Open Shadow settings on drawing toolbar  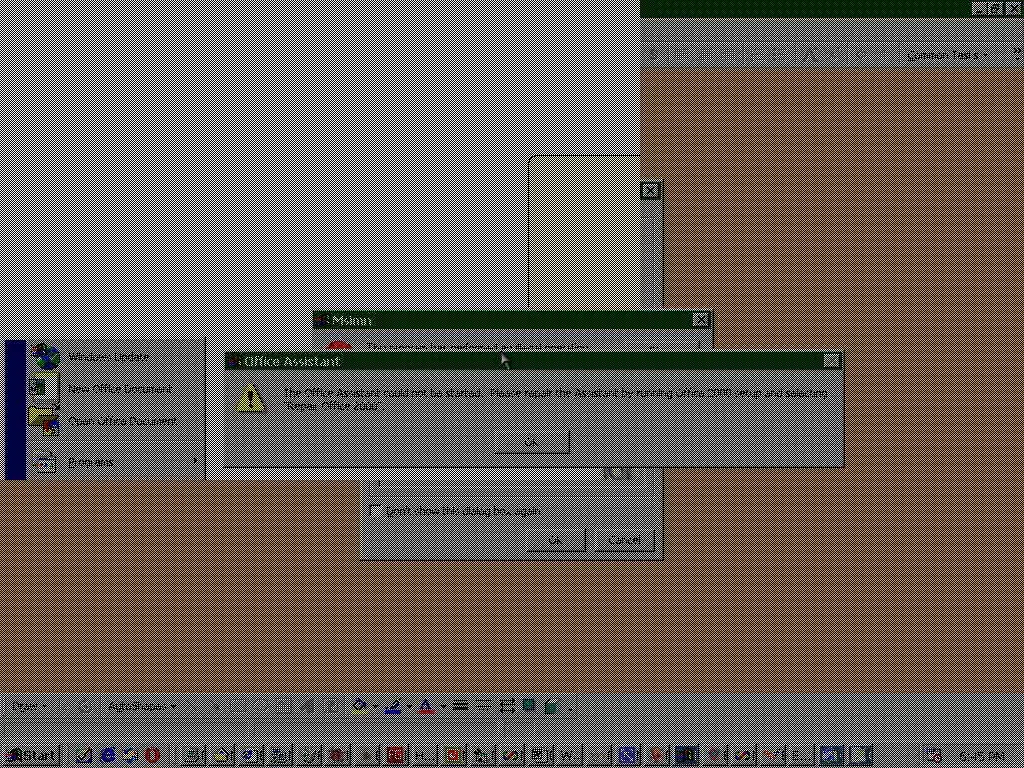pos(528,706)
